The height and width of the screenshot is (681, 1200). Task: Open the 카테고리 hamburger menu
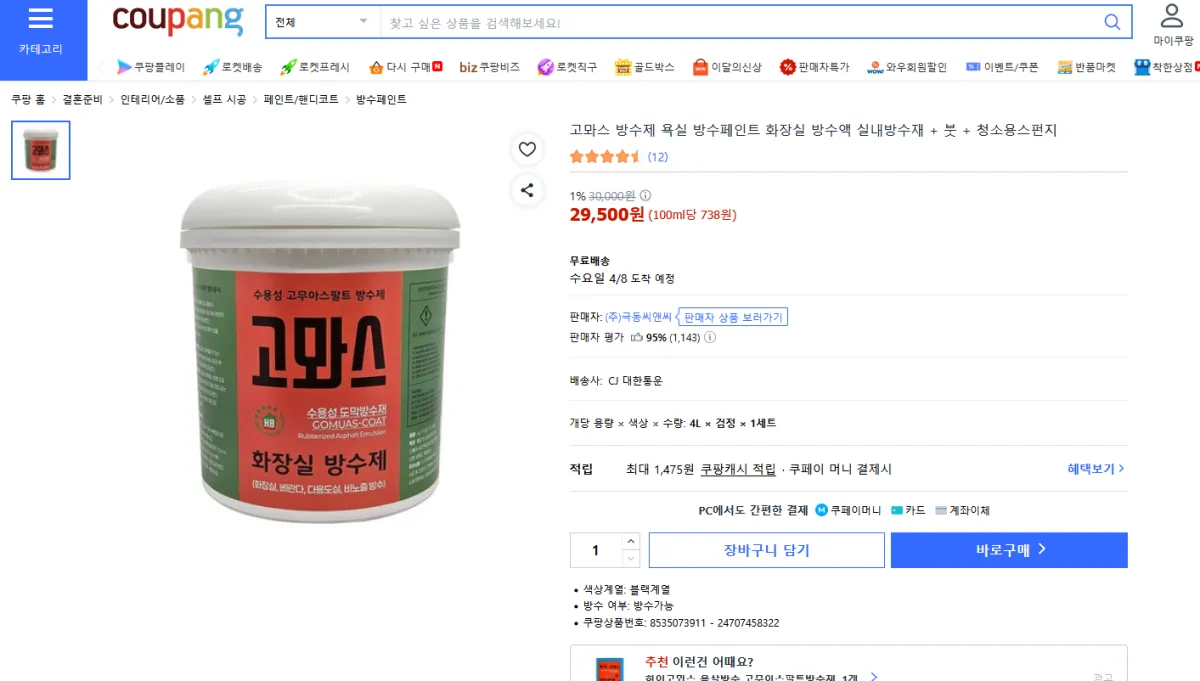(41, 30)
